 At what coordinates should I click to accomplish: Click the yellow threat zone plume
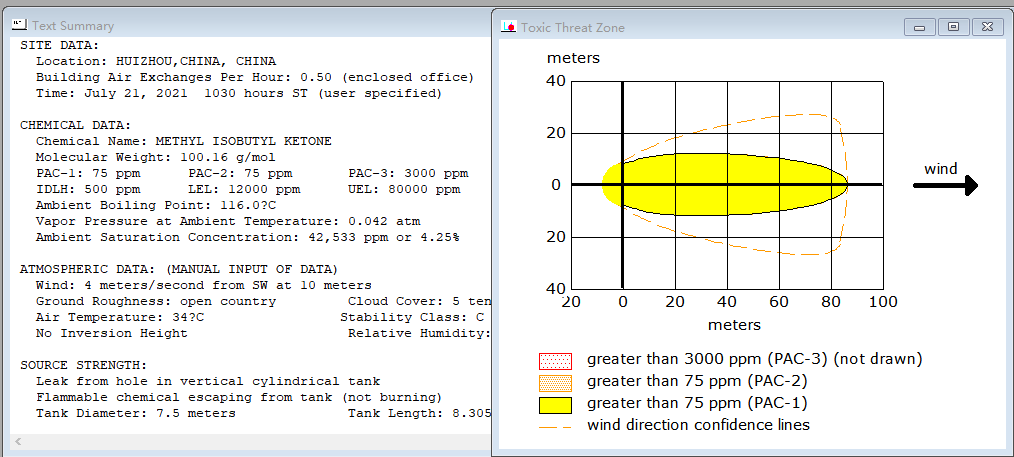tap(724, 184)
